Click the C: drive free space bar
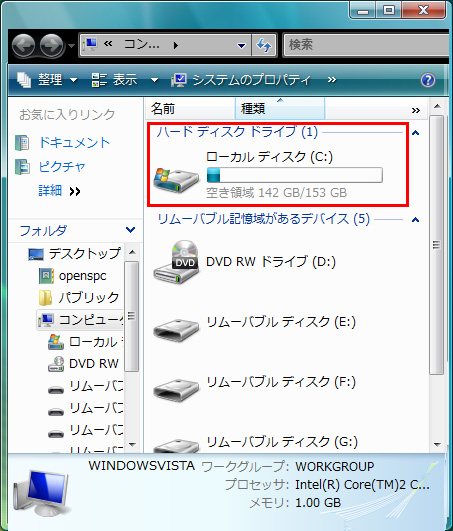The image size is (453, 531). click(x=295, y=175)
